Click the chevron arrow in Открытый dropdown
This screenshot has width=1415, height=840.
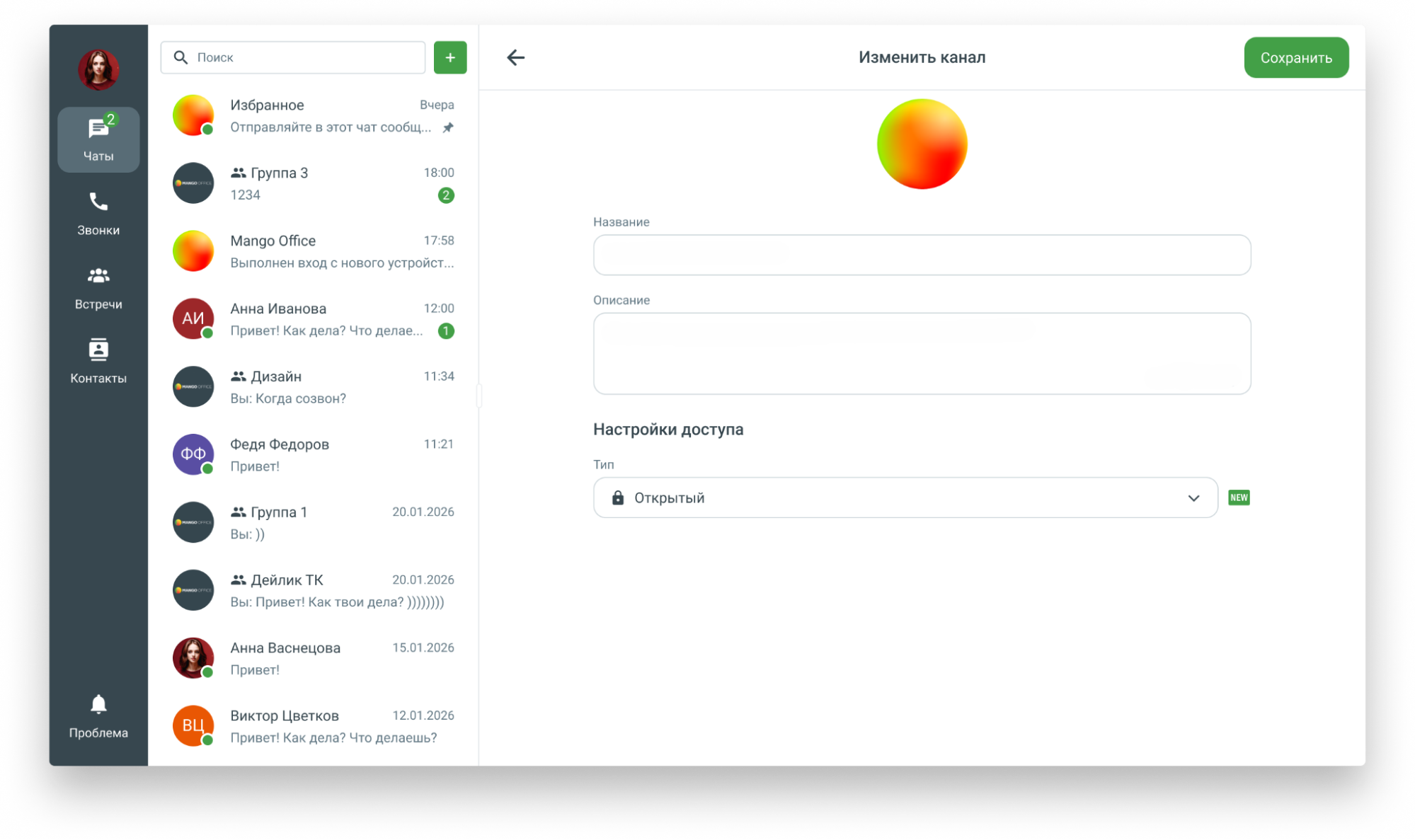coord(1193,498)
